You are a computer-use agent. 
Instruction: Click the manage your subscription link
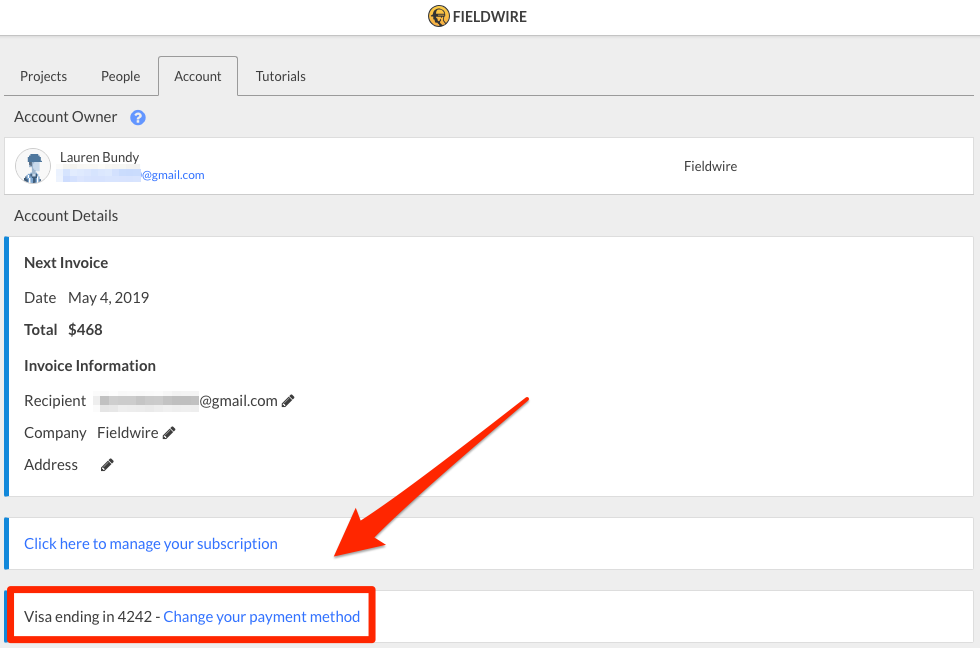tap(151, 544)
